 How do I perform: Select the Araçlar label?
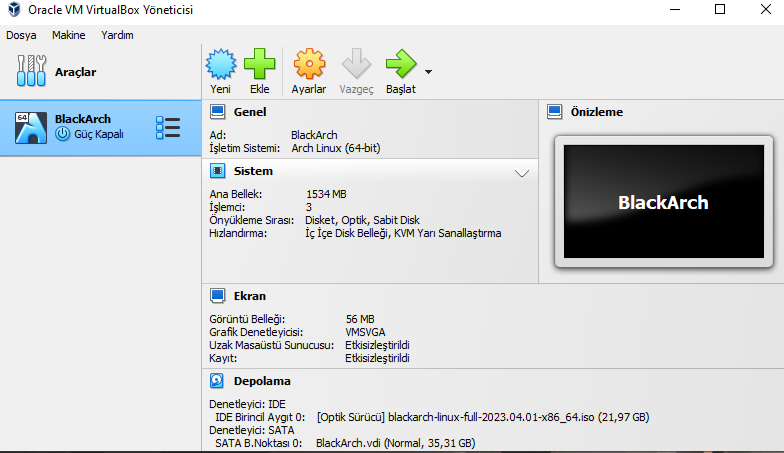76,72
